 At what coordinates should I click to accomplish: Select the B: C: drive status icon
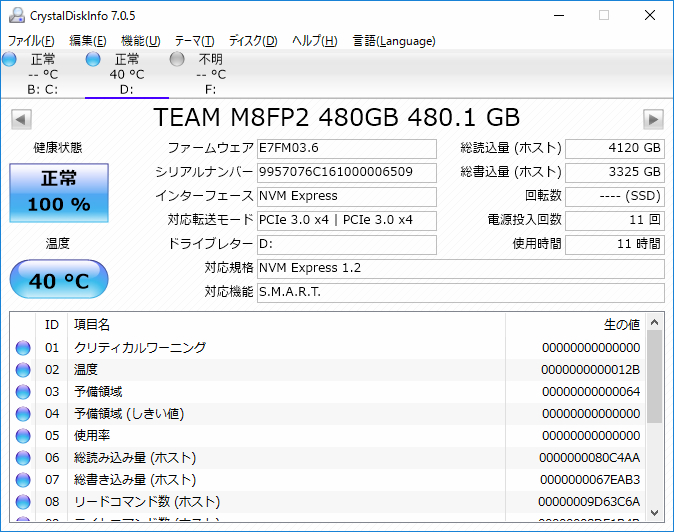point(10,60)
